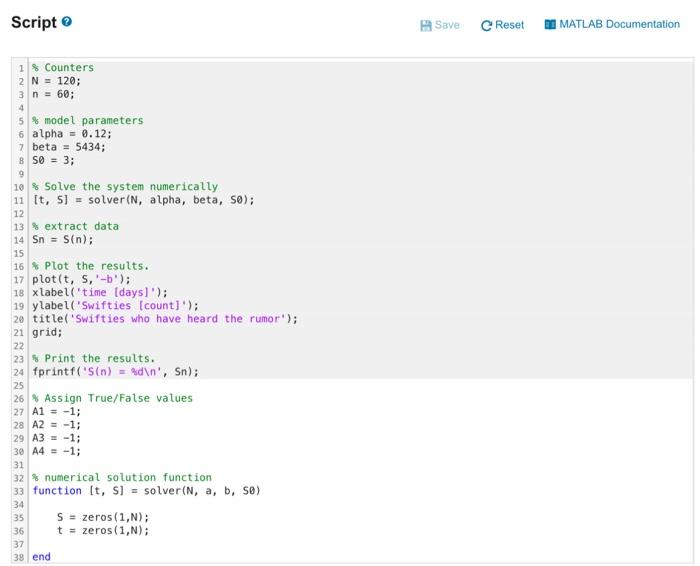The height and width of the screenshot is (566, 700).
Task: Click the Reset link text
Action: [509, 25]
